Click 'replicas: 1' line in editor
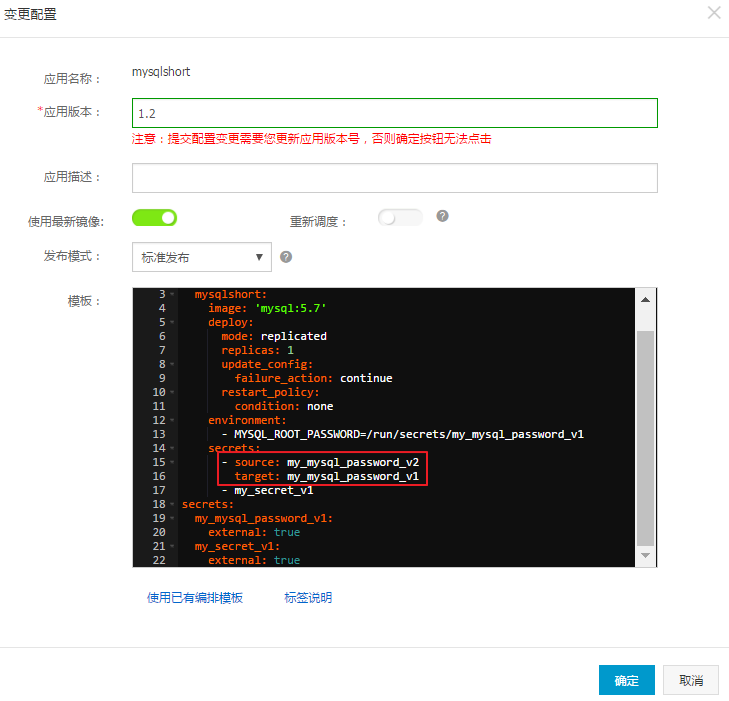This screenshot has height=701, width=729. click(257, 350)
